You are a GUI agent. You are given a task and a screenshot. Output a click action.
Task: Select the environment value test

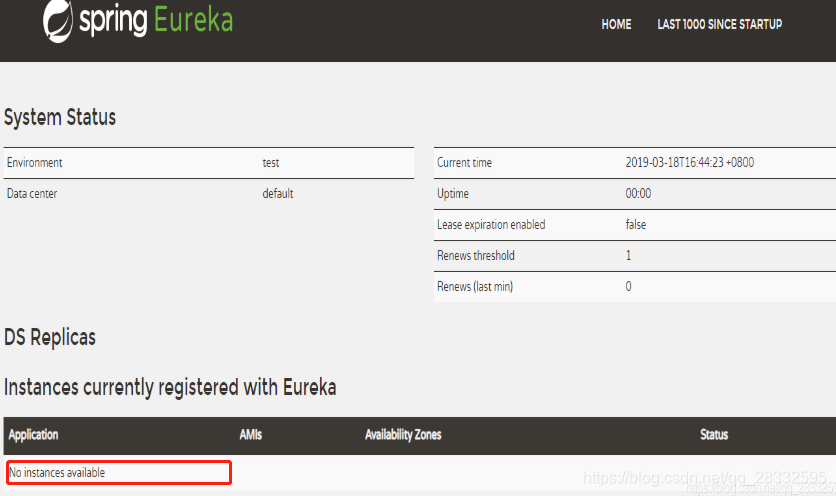(271, 163)
